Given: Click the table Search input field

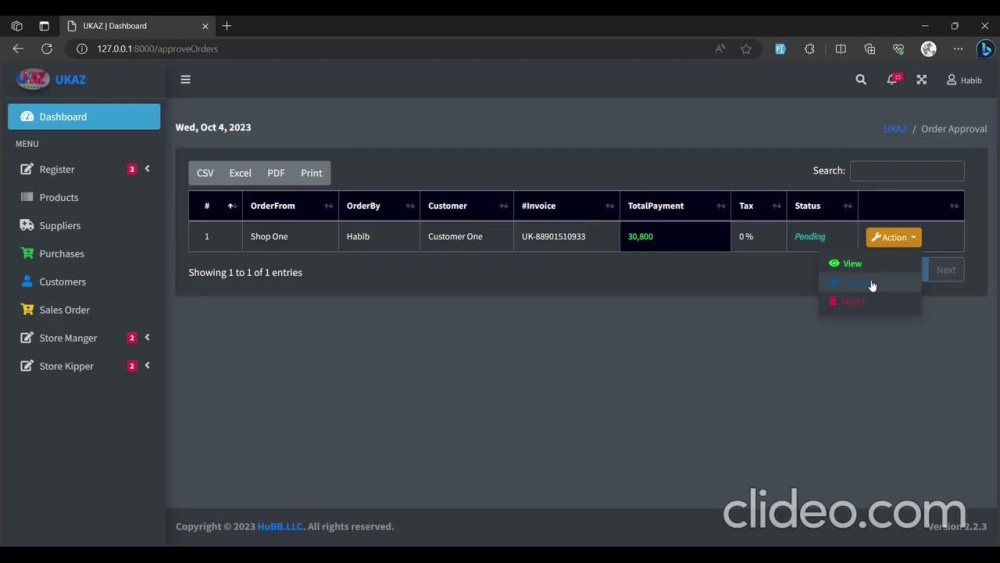Looking at the screenshot, I should coord(907,171).
